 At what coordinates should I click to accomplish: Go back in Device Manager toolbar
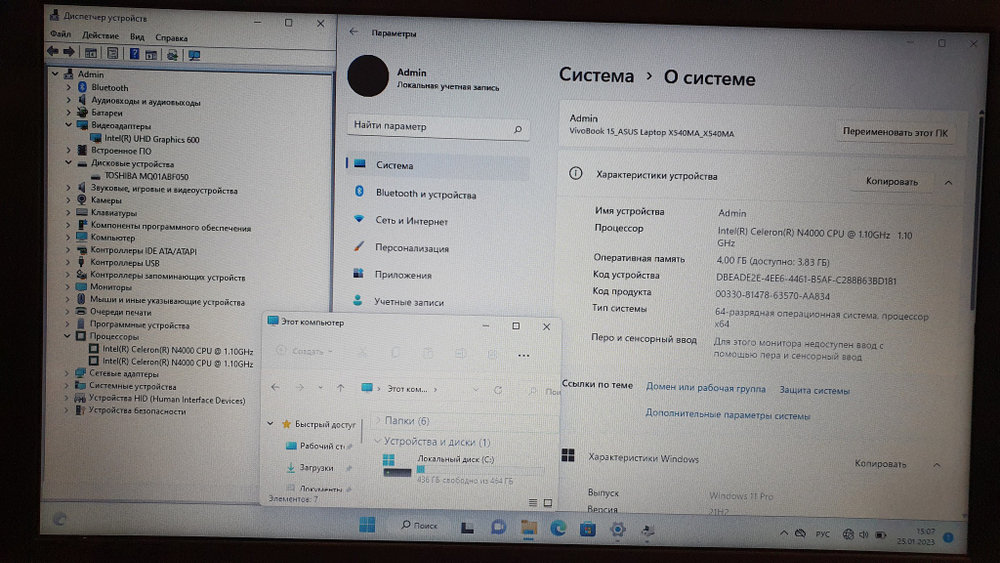(x=53, y=52)
